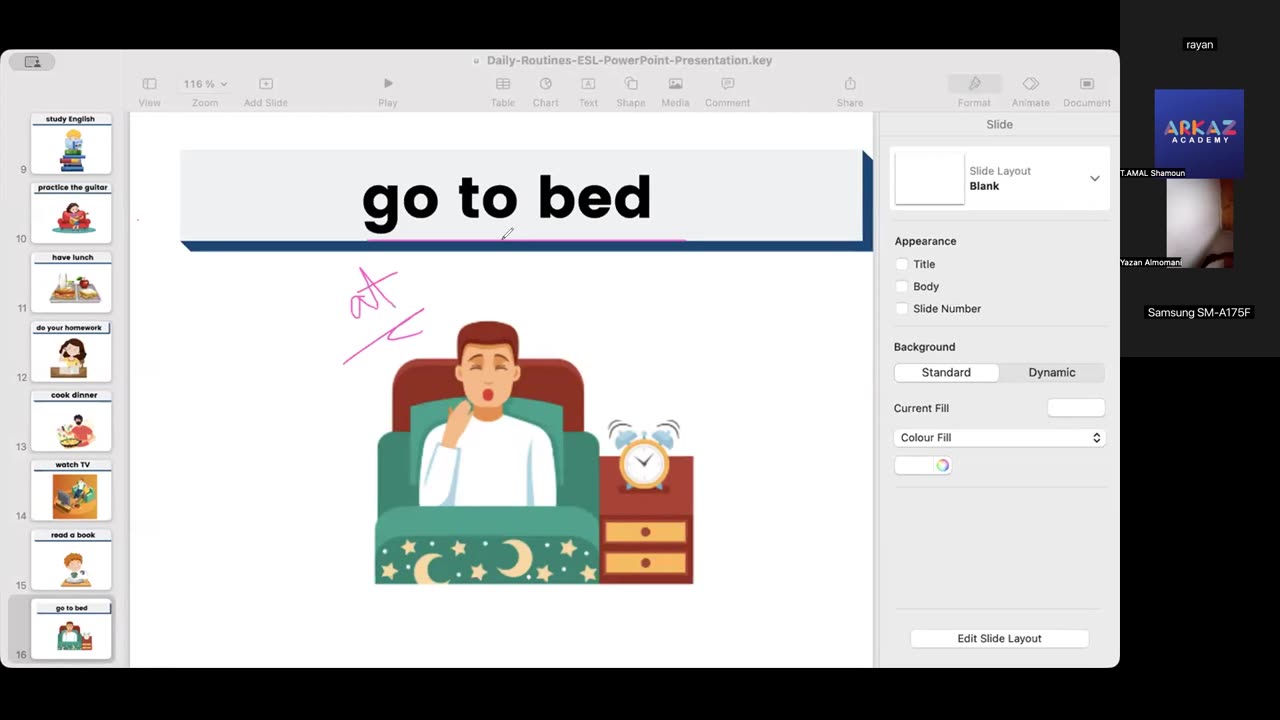
Task: Click the Chart toolbar icon
Action: pyautogui.click(x=546, y=84)
